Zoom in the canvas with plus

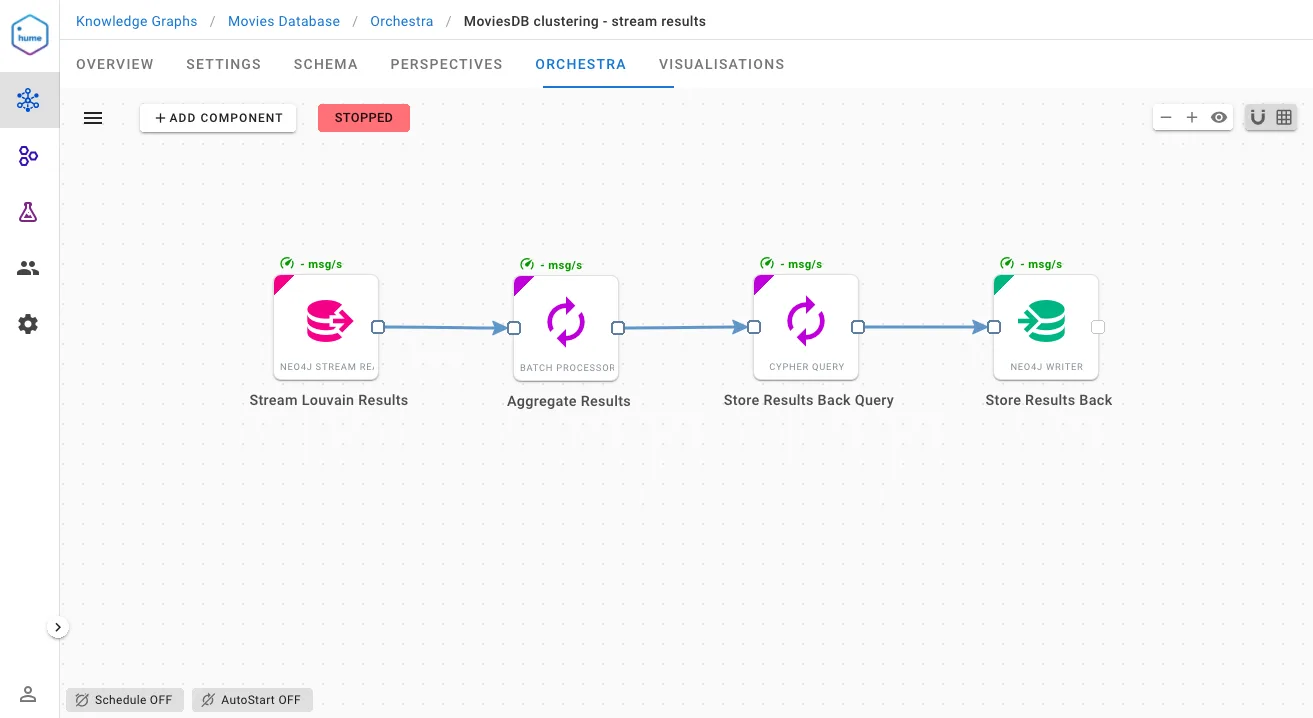[x=1192, y=117]
